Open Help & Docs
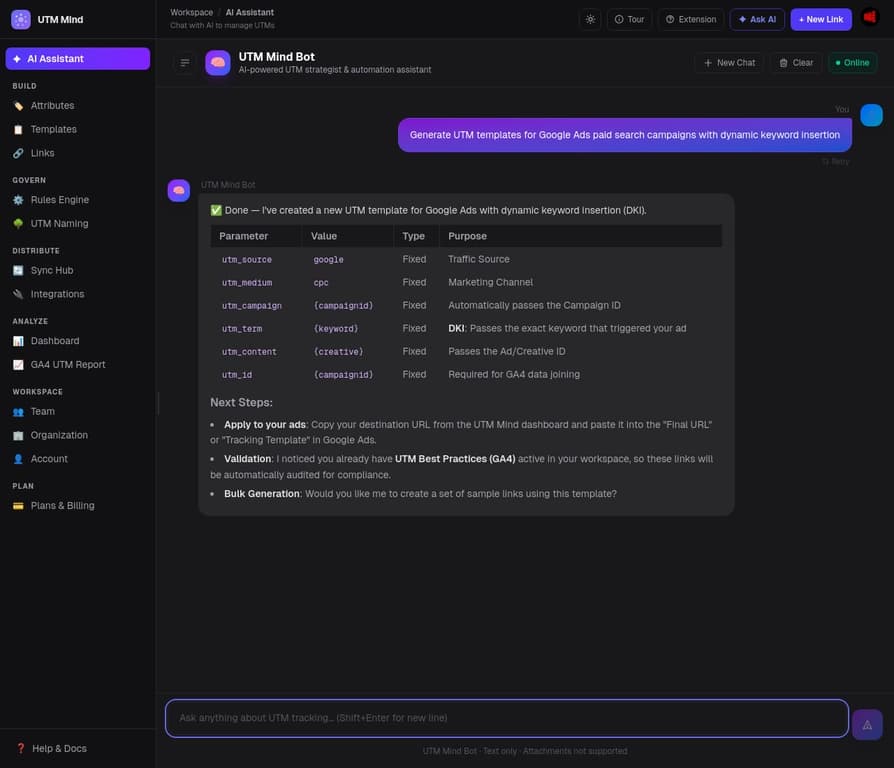 (50, 747)
